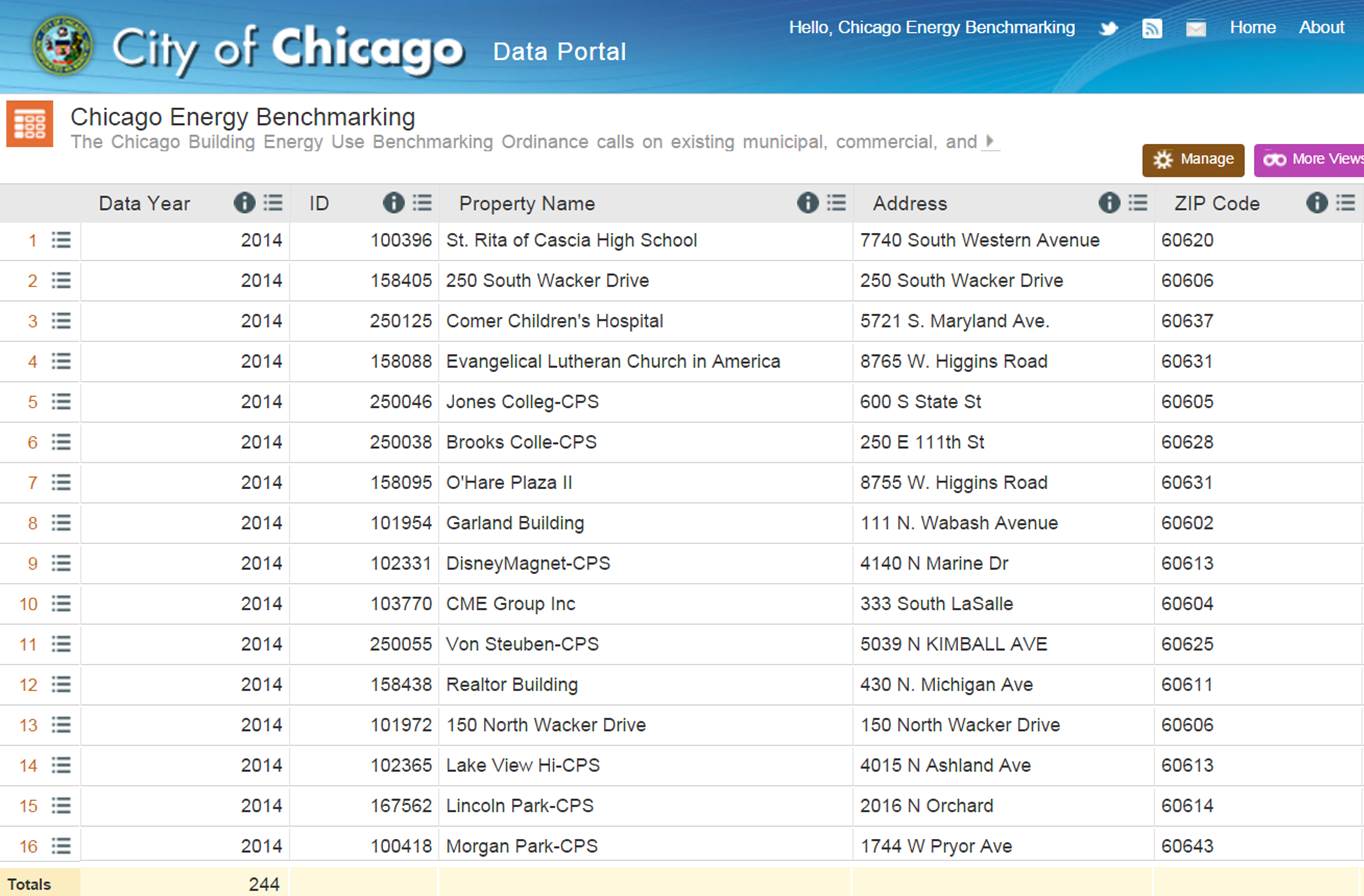This screenshot has height=896, width=1364.
Task: Show info for Address column
Action: tap(1109, 203)
